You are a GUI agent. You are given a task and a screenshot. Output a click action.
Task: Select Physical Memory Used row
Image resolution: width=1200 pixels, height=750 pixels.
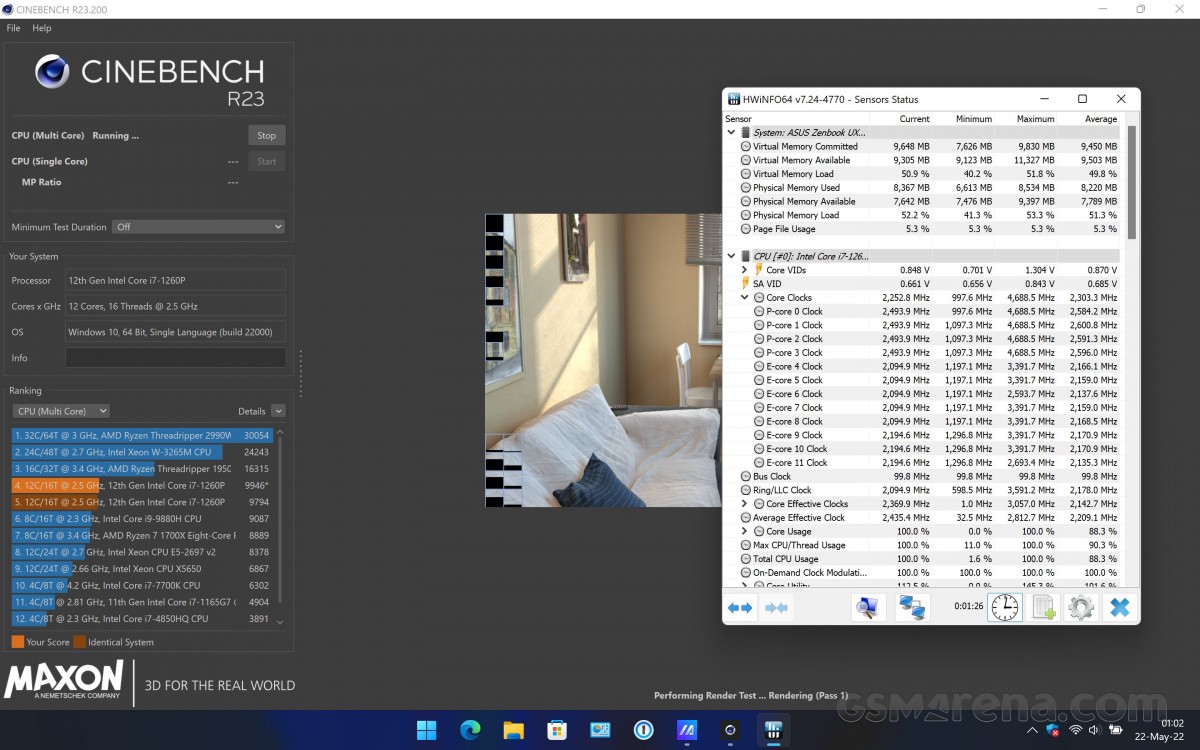[x=921, y=187]
